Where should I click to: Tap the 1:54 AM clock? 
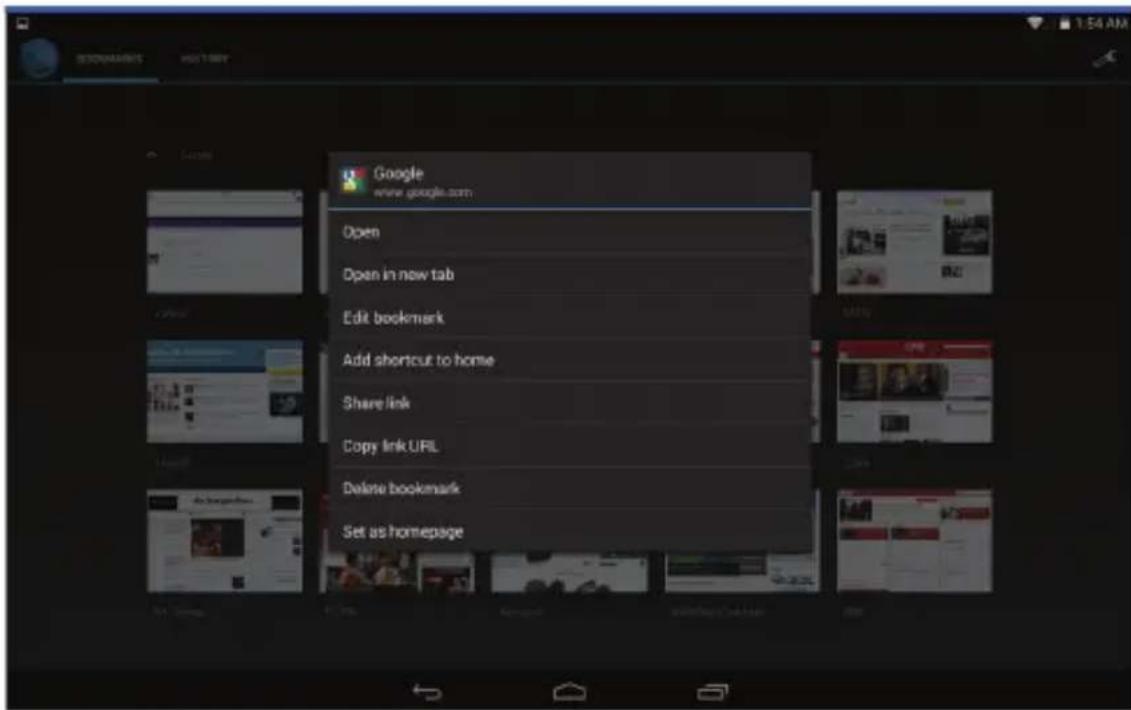click(x=1101, y=23)
